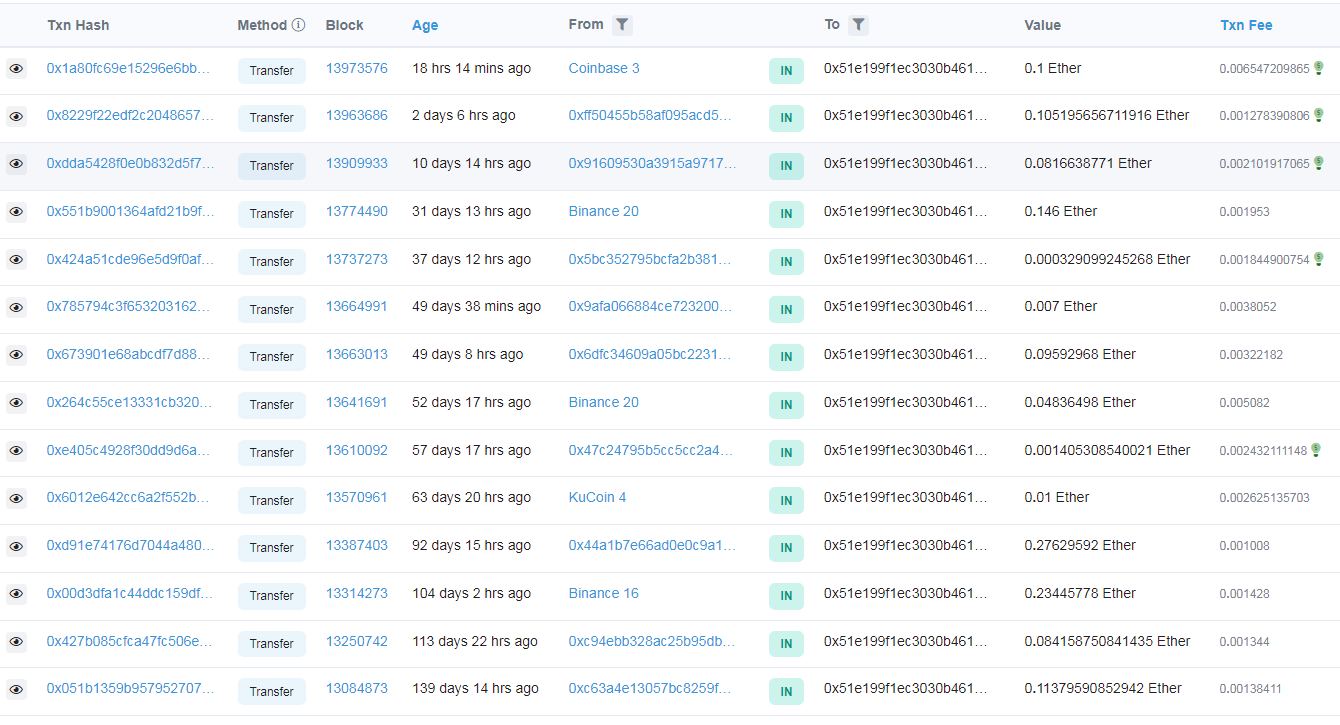Open block 13963686
The height and width of the screenshot is (725, 1340).
(x=357, y=115)
